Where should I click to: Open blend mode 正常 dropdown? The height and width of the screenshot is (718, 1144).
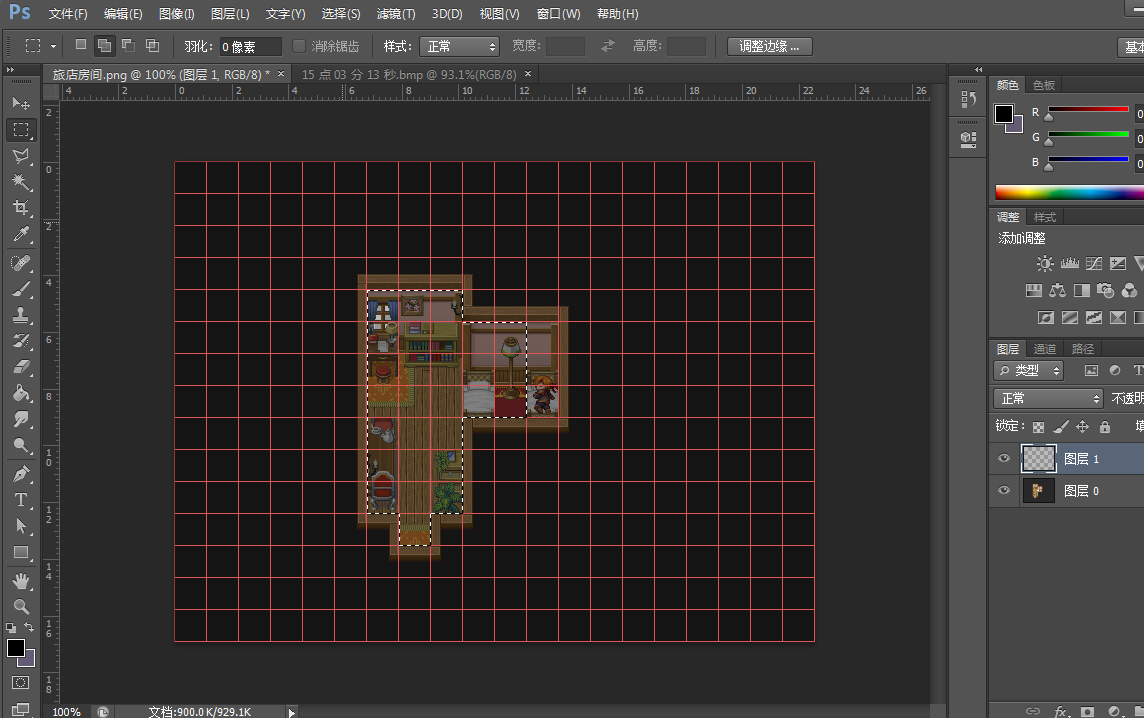tap(1048, 398)
